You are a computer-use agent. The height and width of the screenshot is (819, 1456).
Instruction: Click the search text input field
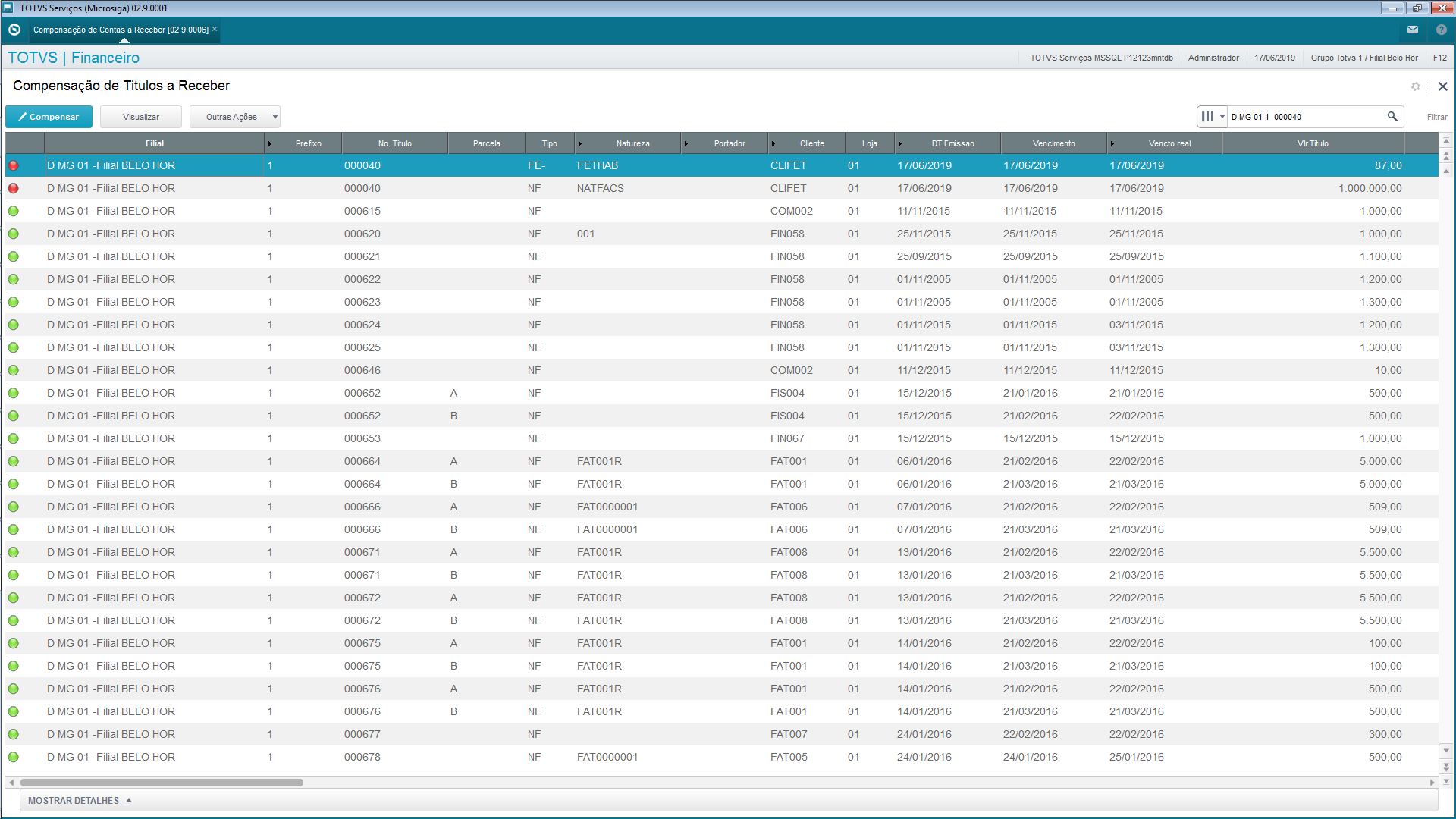(1304, 117)
